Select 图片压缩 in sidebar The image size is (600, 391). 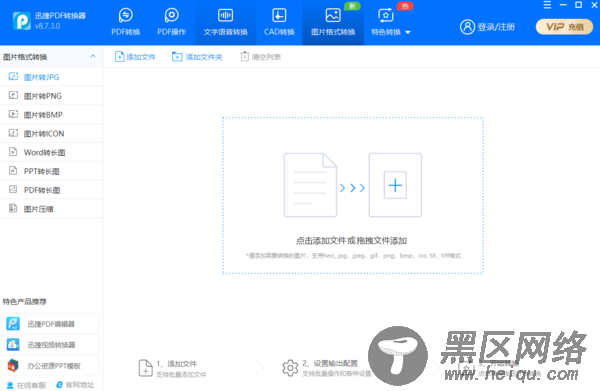[x=51, y=209]
